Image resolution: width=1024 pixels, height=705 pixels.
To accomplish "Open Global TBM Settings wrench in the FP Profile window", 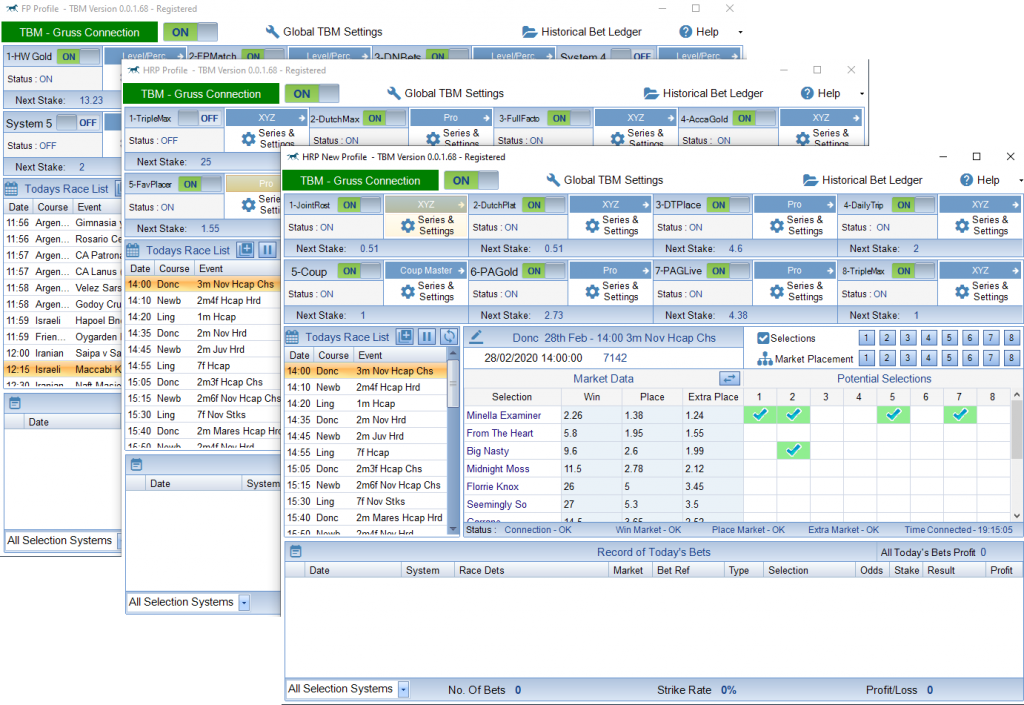I will coord(272,31).
